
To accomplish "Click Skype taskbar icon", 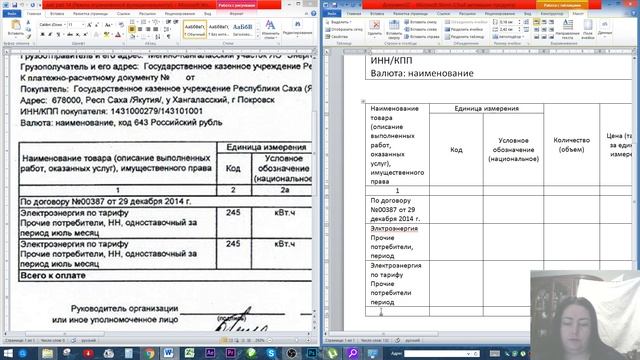I will (271, 353).
